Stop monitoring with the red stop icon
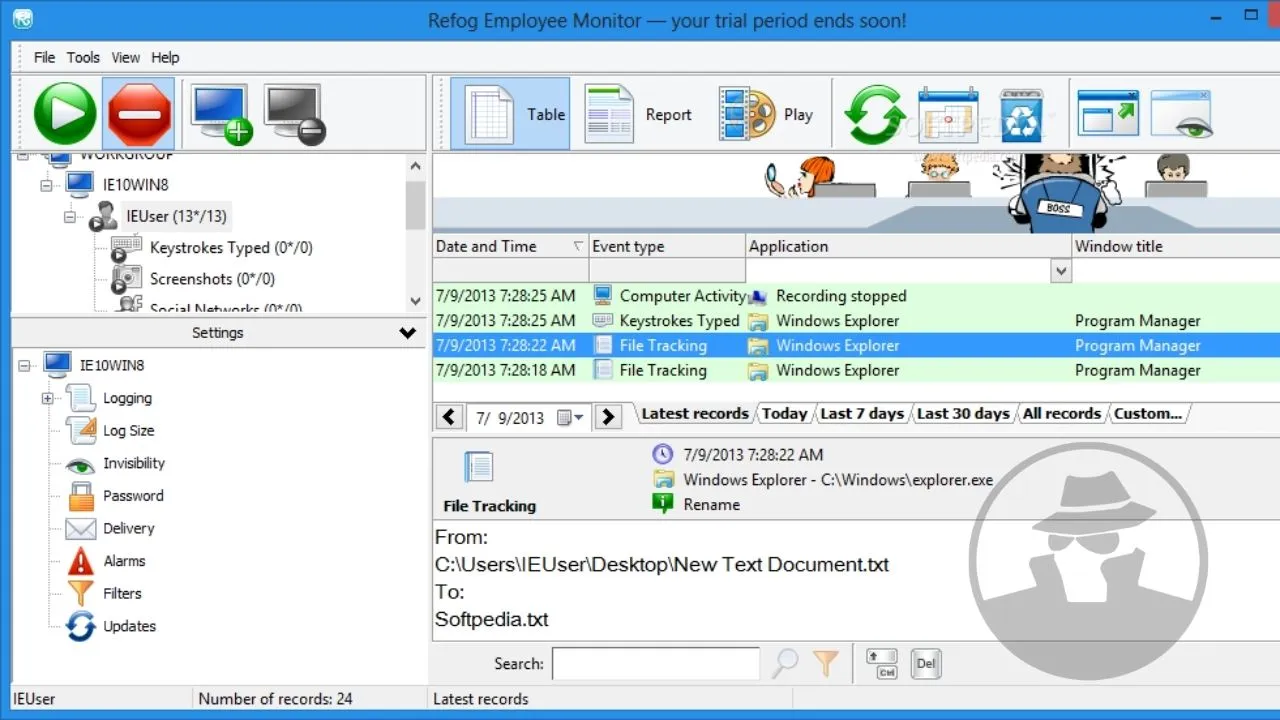Viewport: 1280px width, 720px height. [x=138, y=114]
